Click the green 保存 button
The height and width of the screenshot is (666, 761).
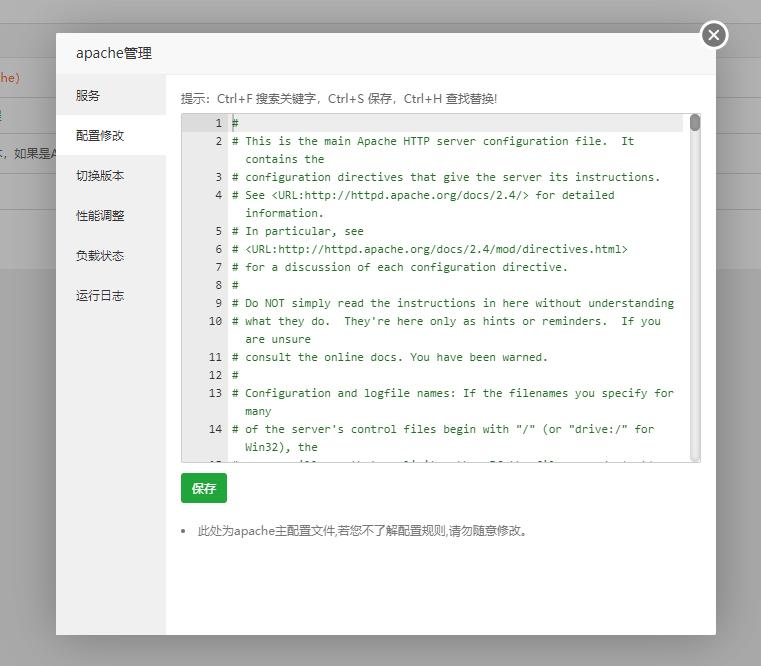click(204, 488)
